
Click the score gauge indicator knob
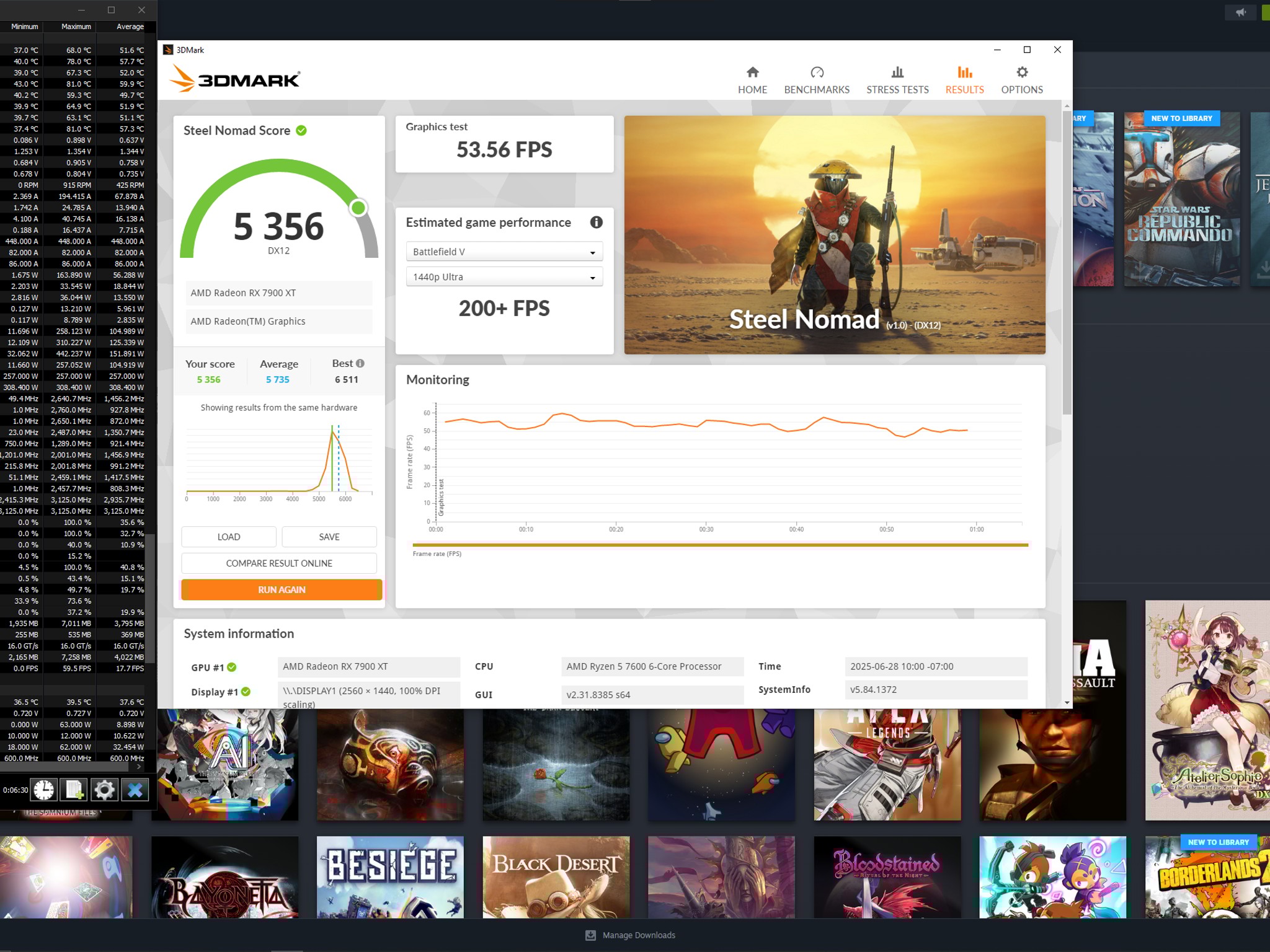click(358, 208)
